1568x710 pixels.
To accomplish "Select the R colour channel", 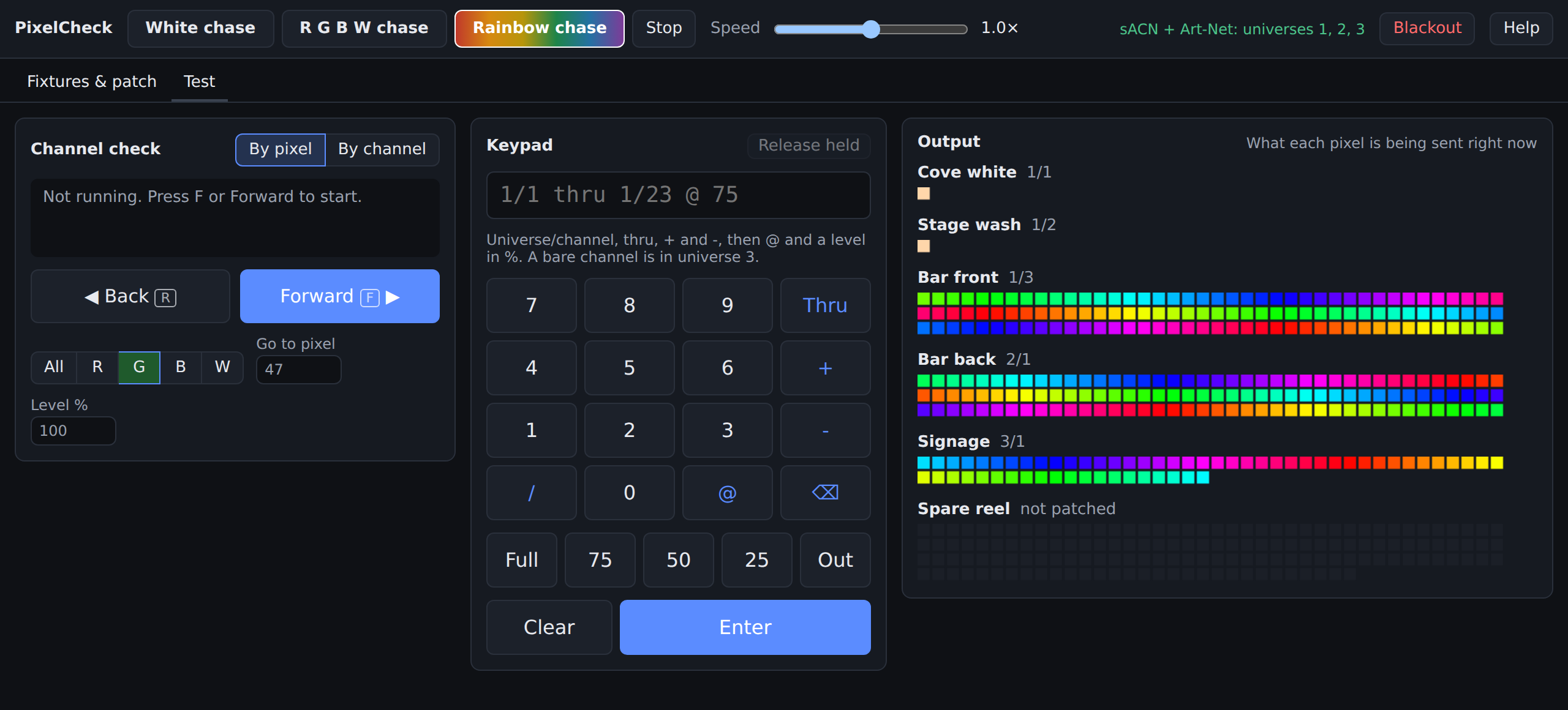I will pyautogui.click(x=97, y=367).
